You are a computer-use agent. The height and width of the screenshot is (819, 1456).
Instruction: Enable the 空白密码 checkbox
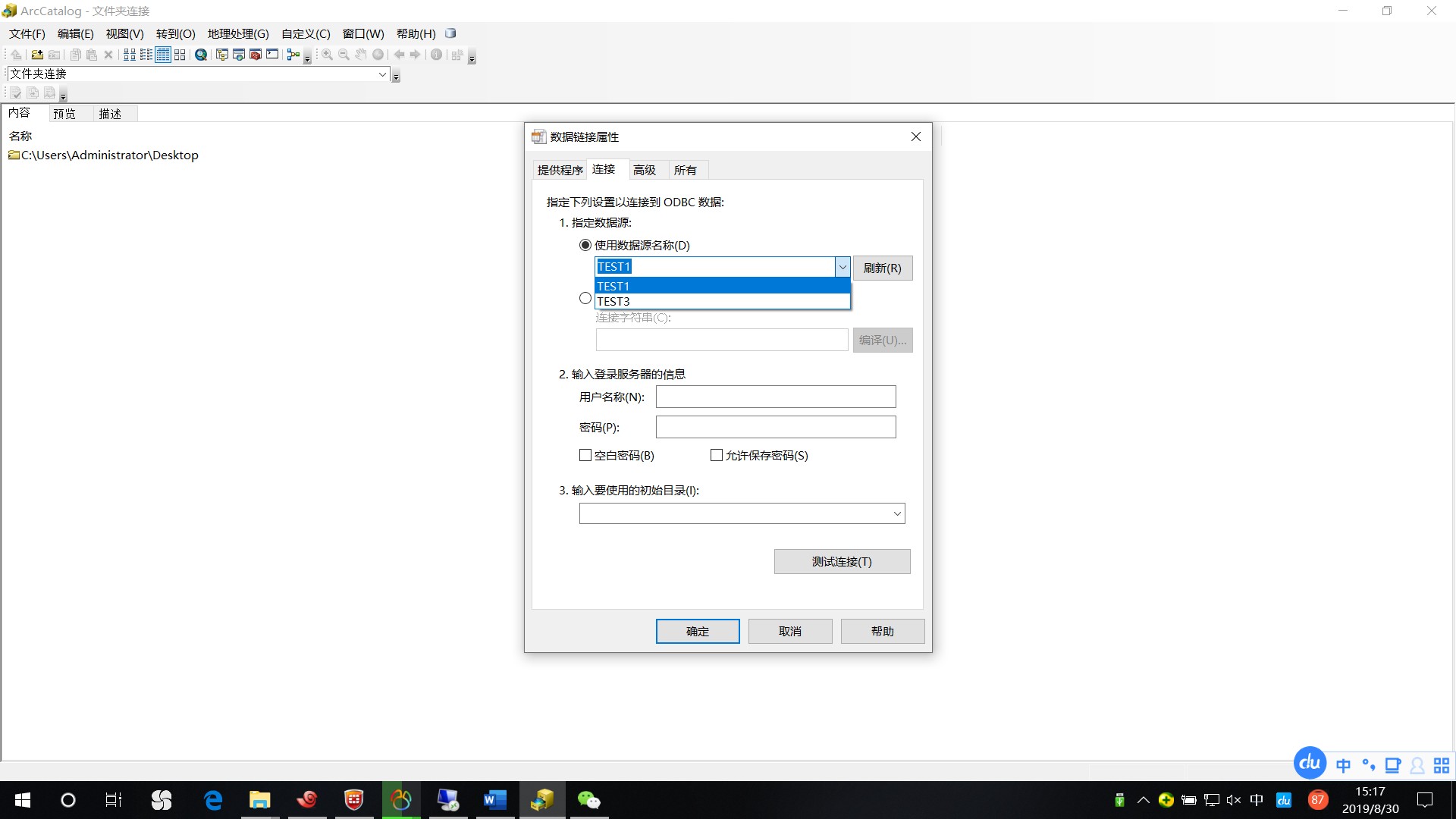tap(585, 455)
